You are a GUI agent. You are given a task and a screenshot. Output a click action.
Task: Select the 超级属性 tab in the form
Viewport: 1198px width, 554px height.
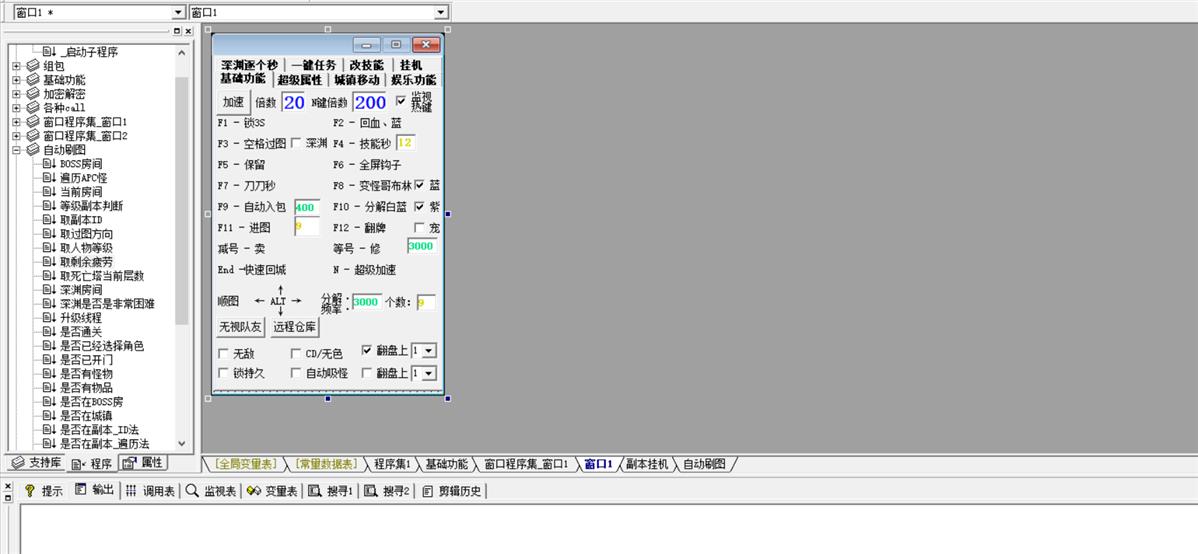pyautogui.click(x=300, y=79)
